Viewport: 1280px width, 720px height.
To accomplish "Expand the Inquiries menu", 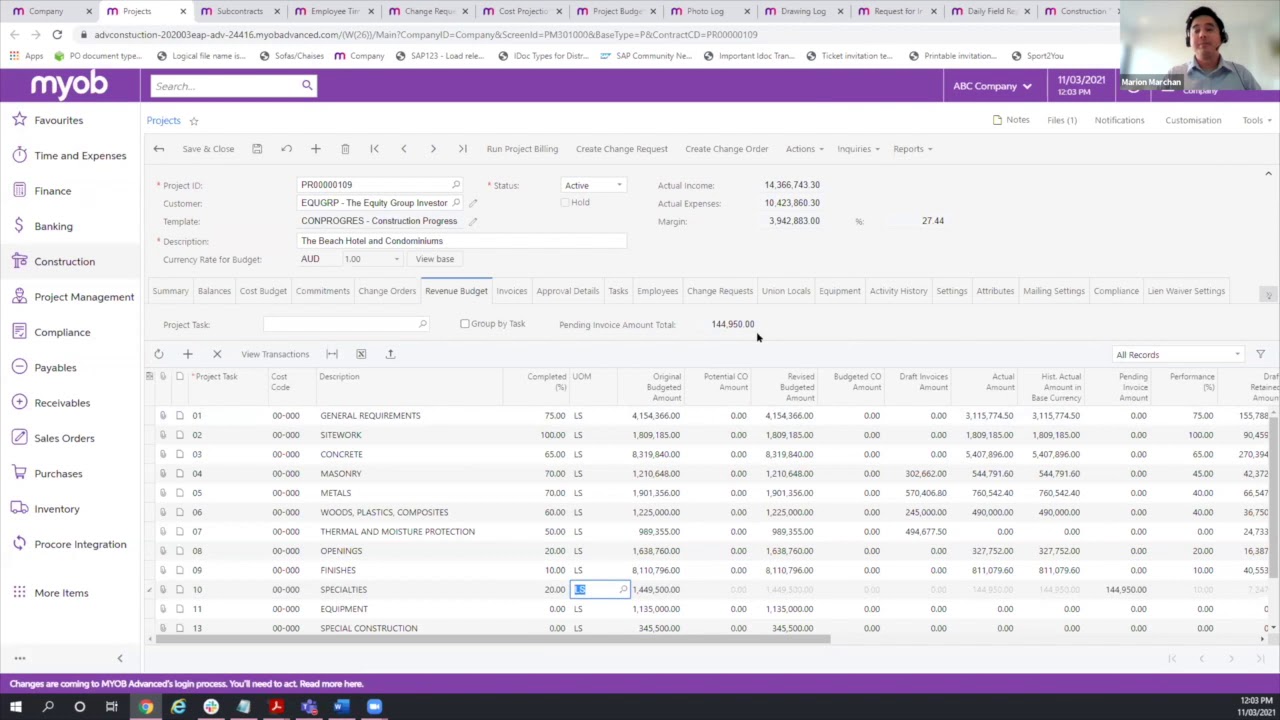I will 858,149.
